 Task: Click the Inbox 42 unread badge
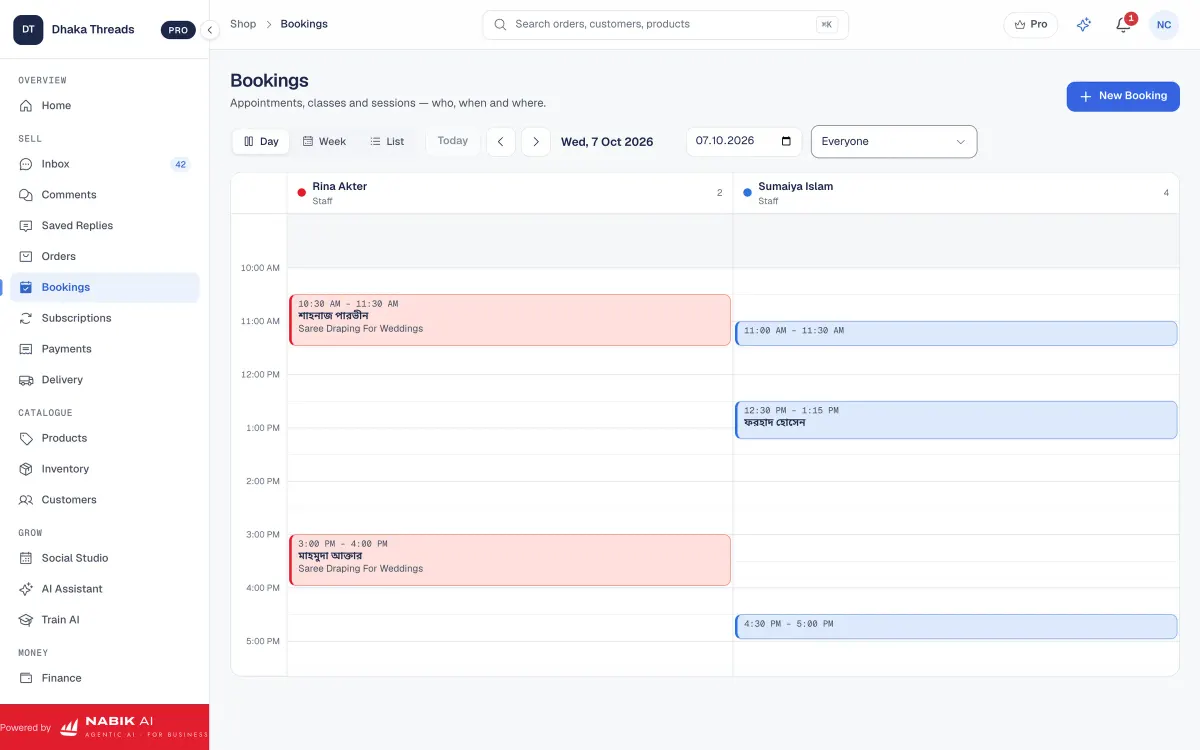click(180, 164)
